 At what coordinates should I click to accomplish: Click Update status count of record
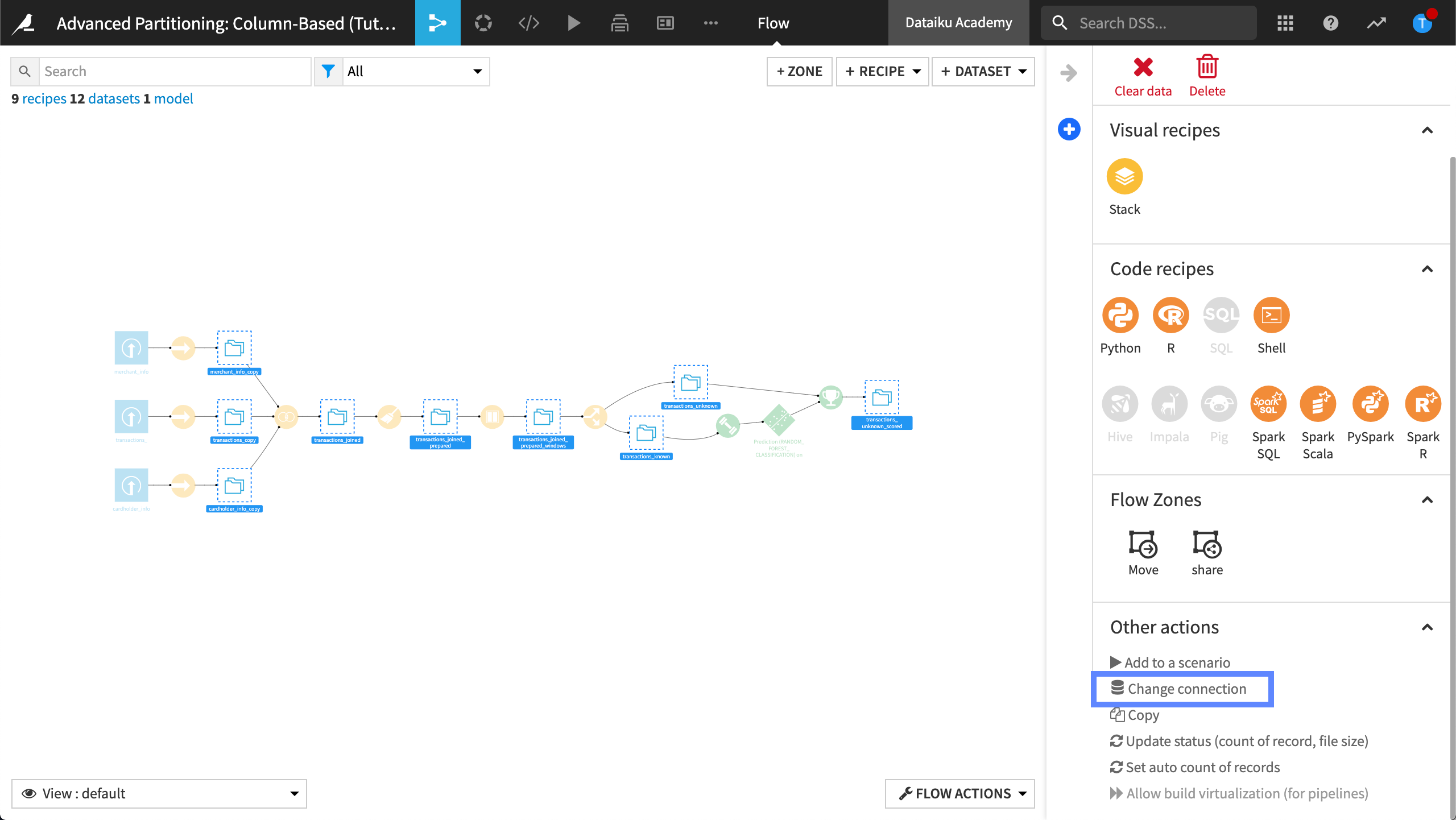click(1239, 741)
